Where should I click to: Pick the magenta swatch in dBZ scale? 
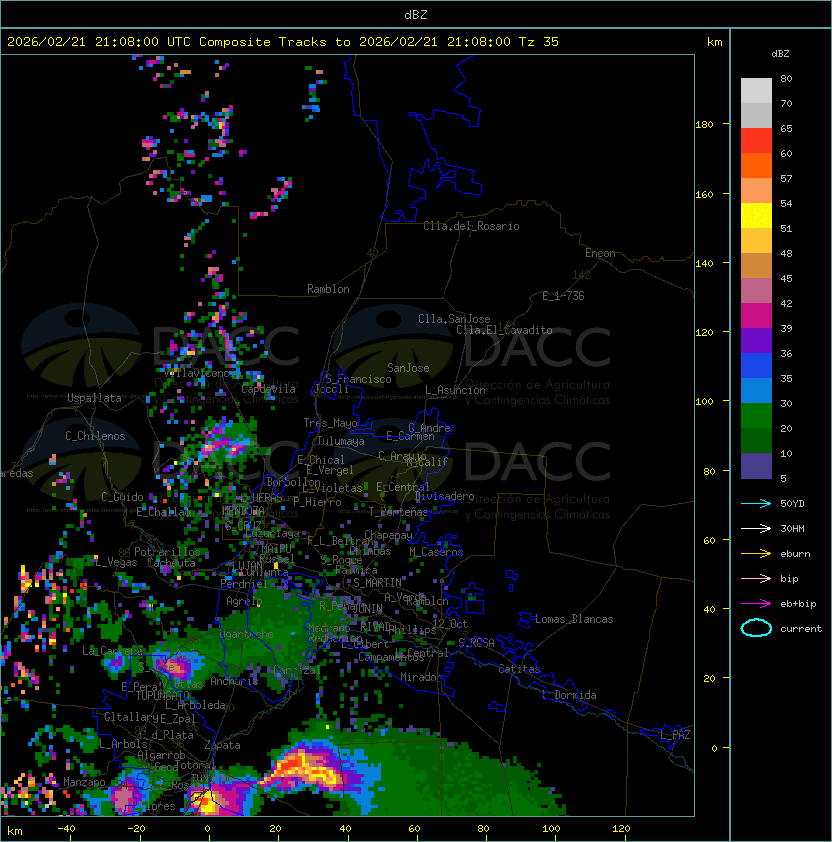pyautogui.click(x=756, y=315)
